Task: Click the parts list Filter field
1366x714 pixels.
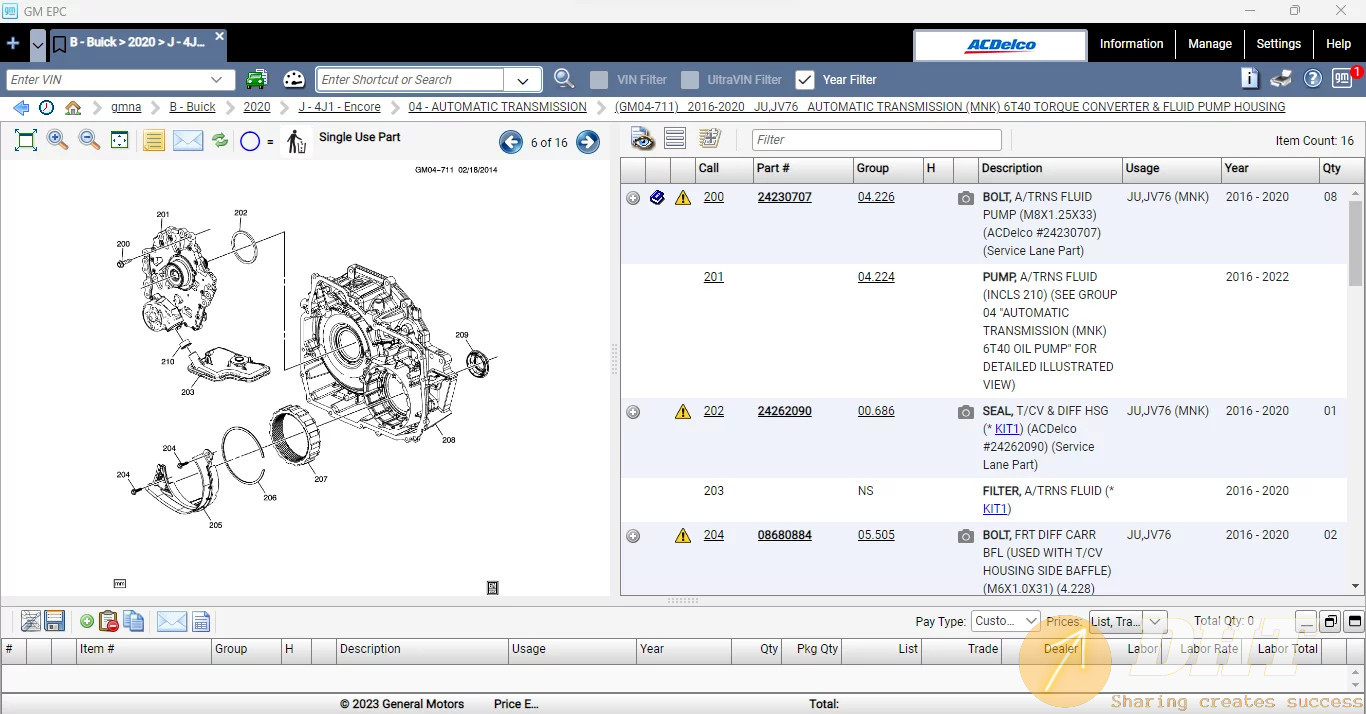Action: click(x=877, y=140)
